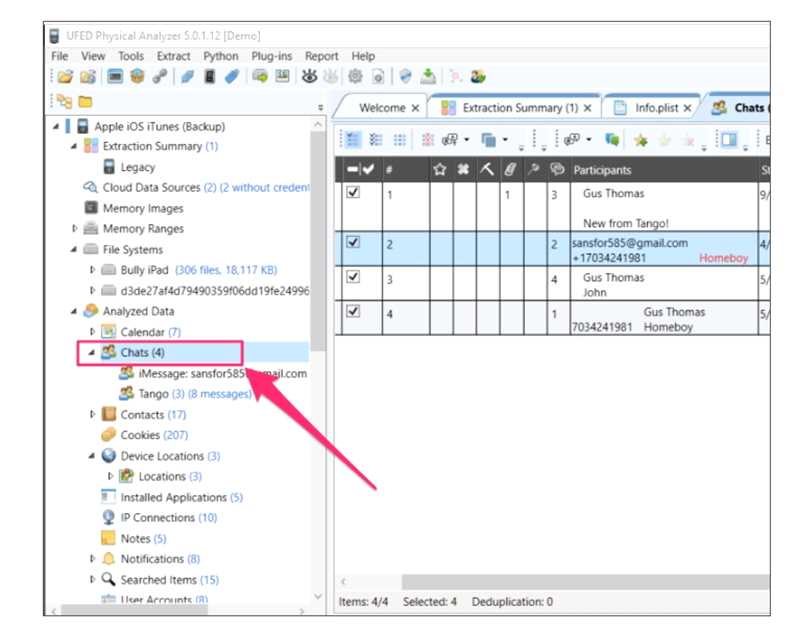797x633 pixels.
Task: Expand the Memory Ranges tree node
Action: click(75, 229)
